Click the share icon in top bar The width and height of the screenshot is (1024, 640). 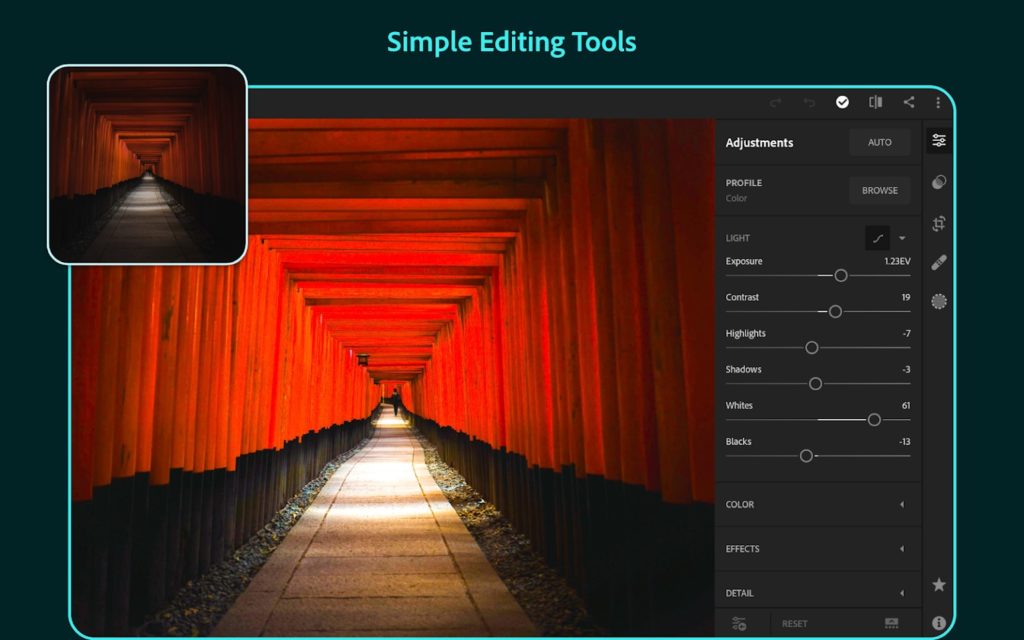[x=908, y=102]
